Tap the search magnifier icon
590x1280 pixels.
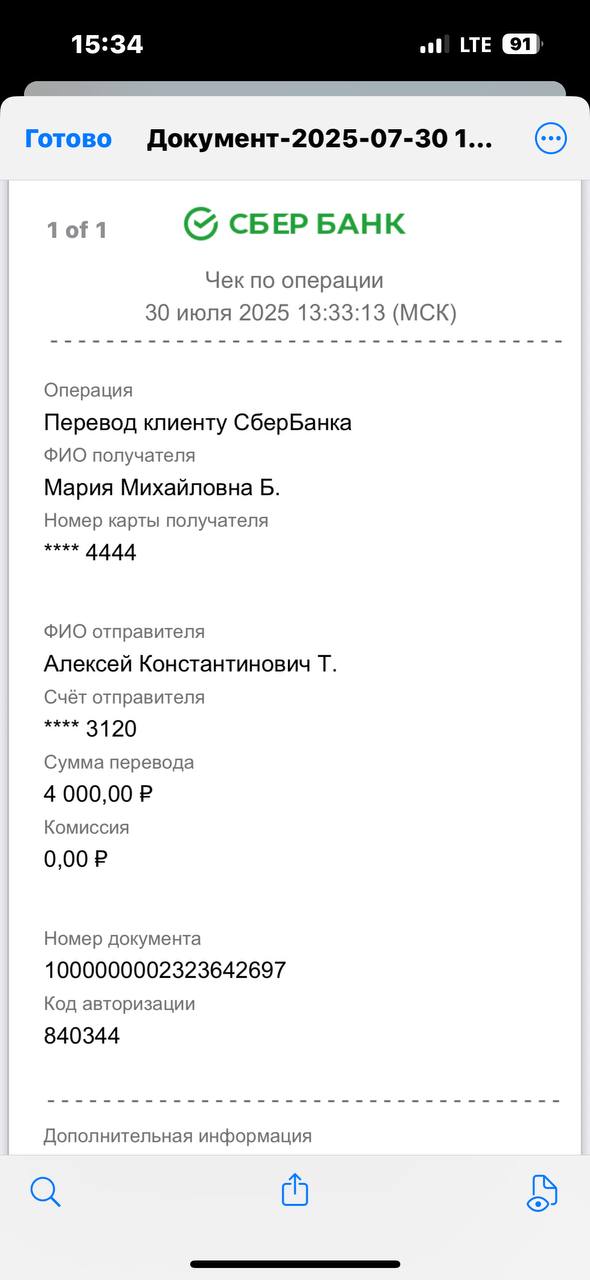46,1191
